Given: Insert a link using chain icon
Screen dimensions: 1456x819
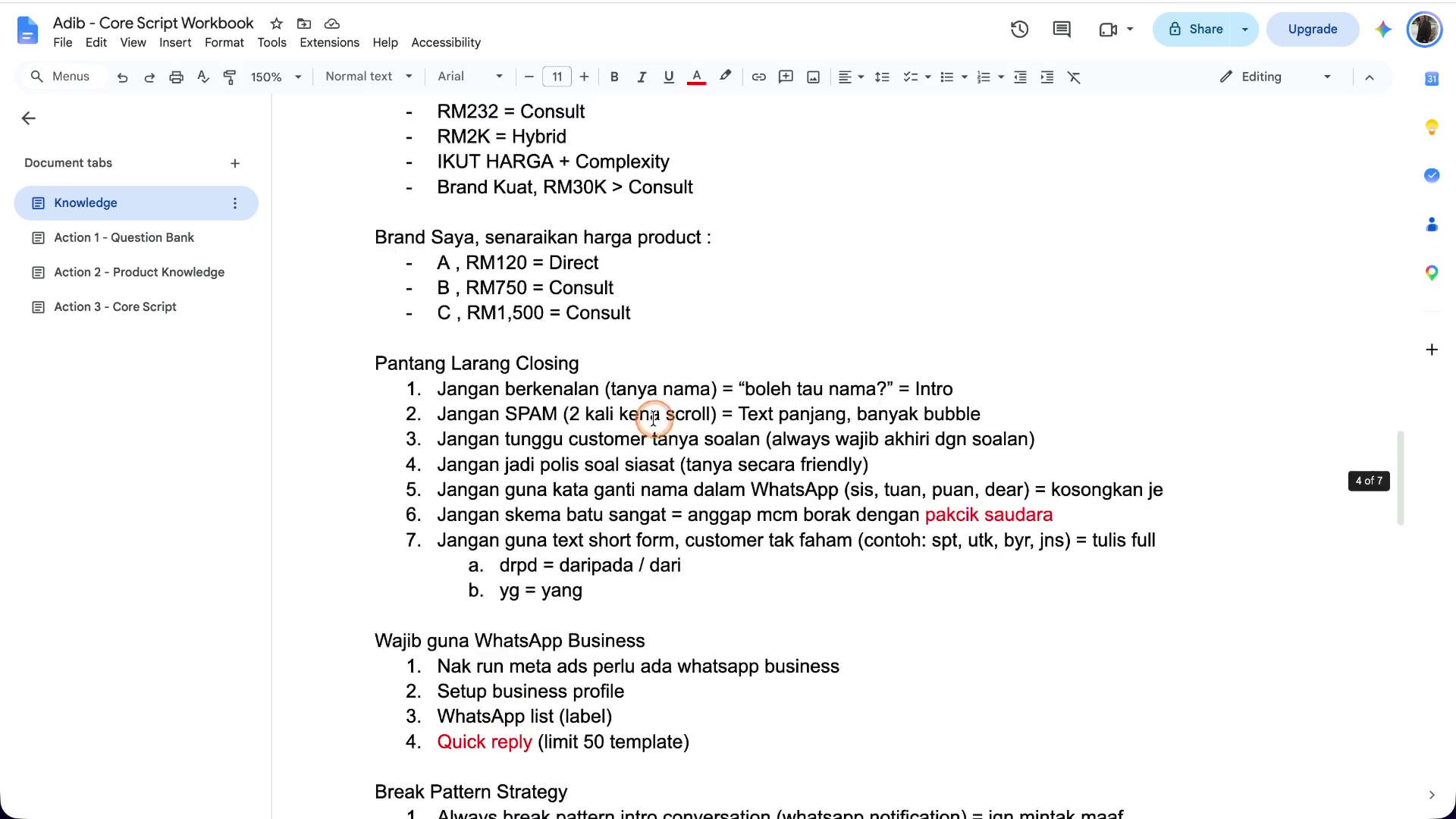Looking at the screenshot, I should pos(758,77).
